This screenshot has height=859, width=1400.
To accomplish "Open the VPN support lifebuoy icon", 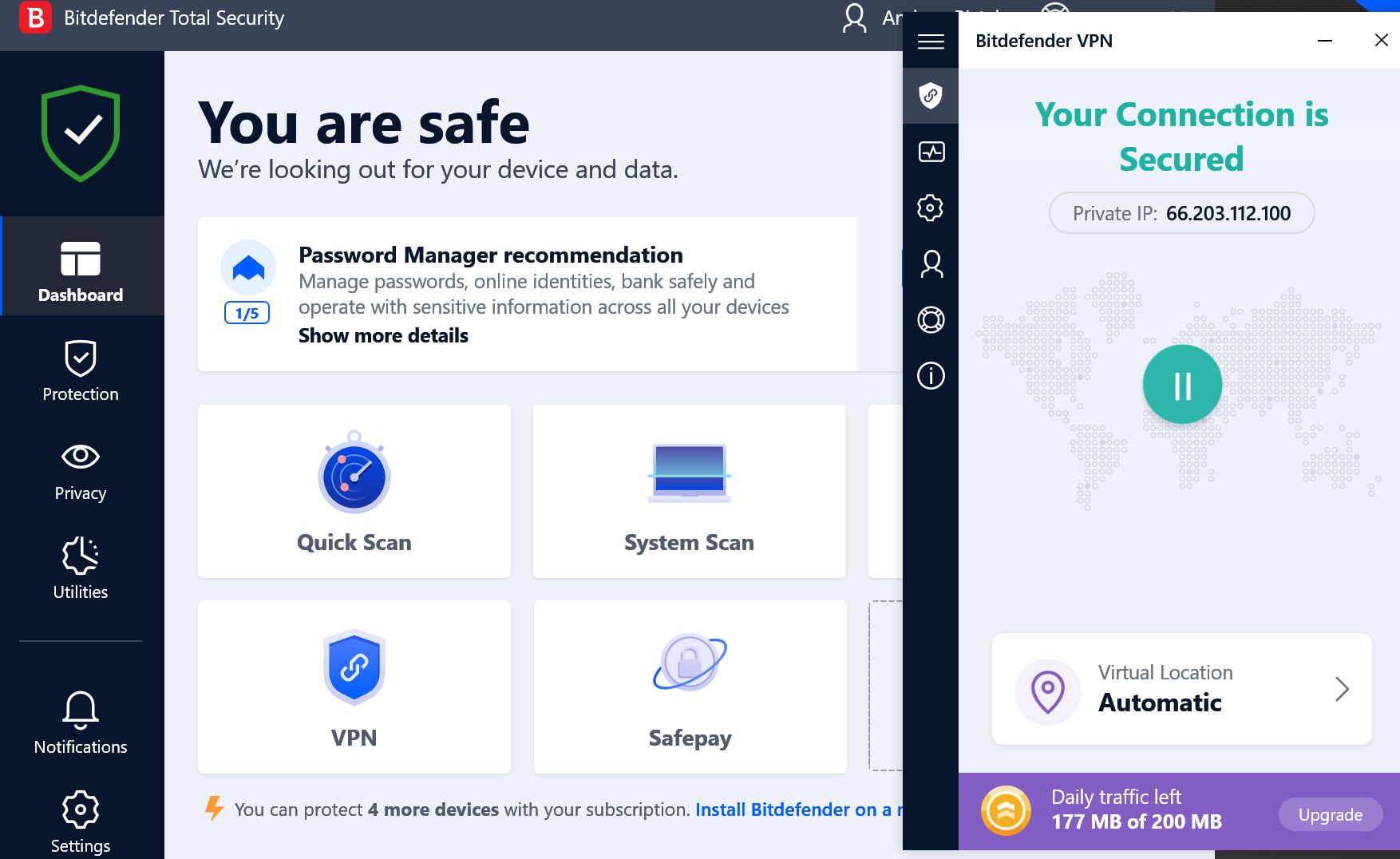I will [x=931, y=319].
